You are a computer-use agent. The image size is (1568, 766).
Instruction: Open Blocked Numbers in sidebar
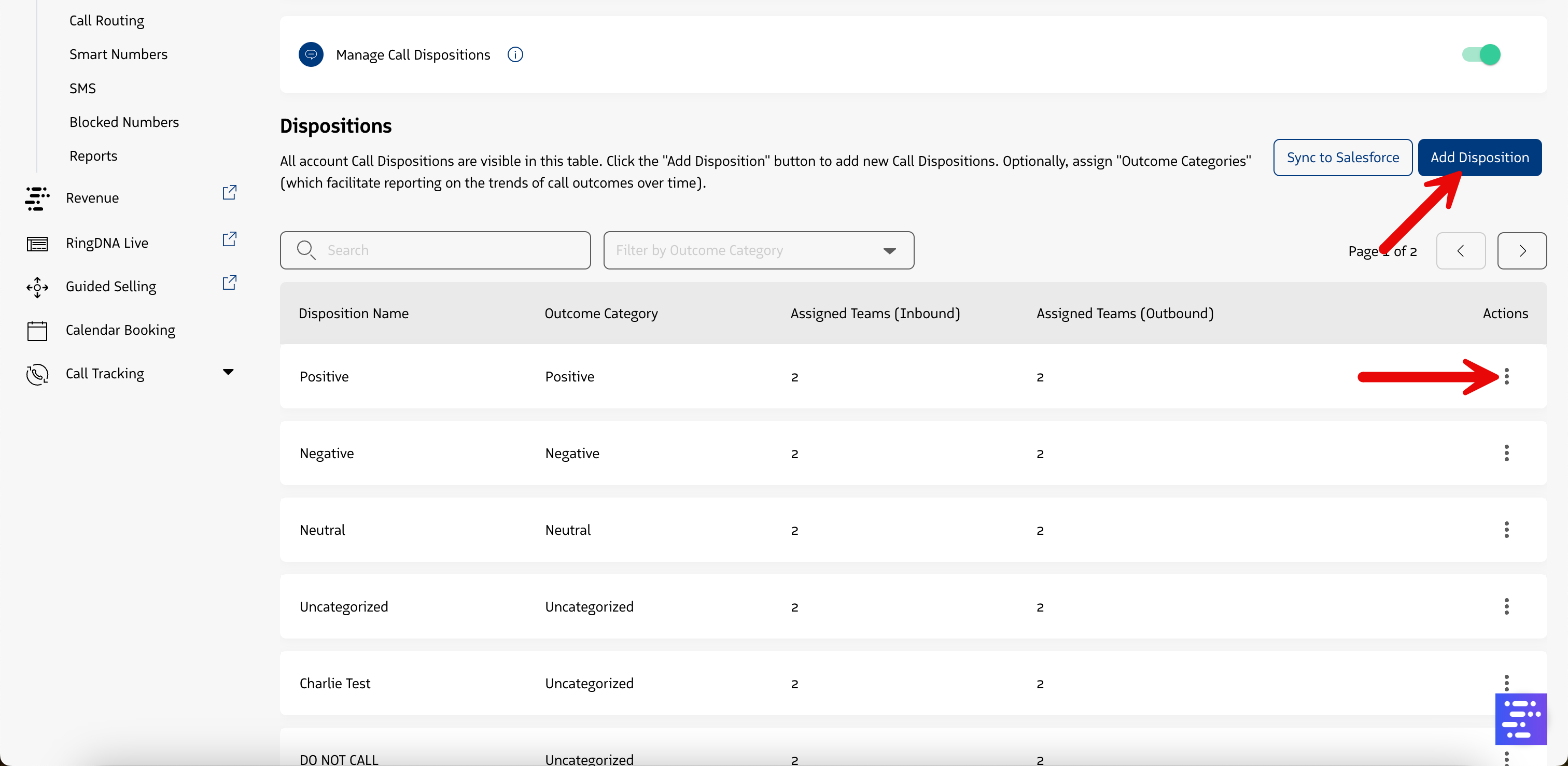[123, 122]
